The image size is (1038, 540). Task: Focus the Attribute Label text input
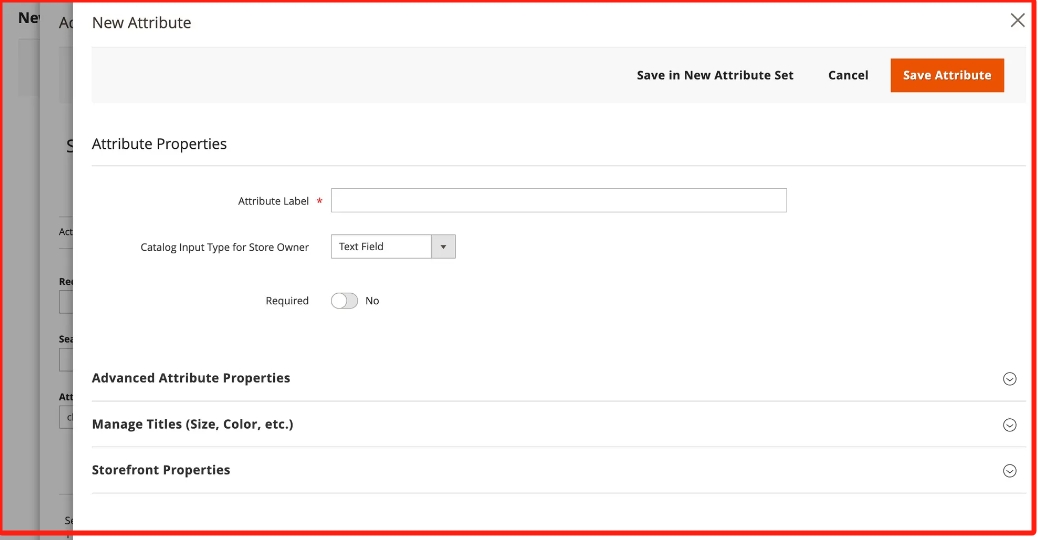pyautogui.click(x=558, y=200)
